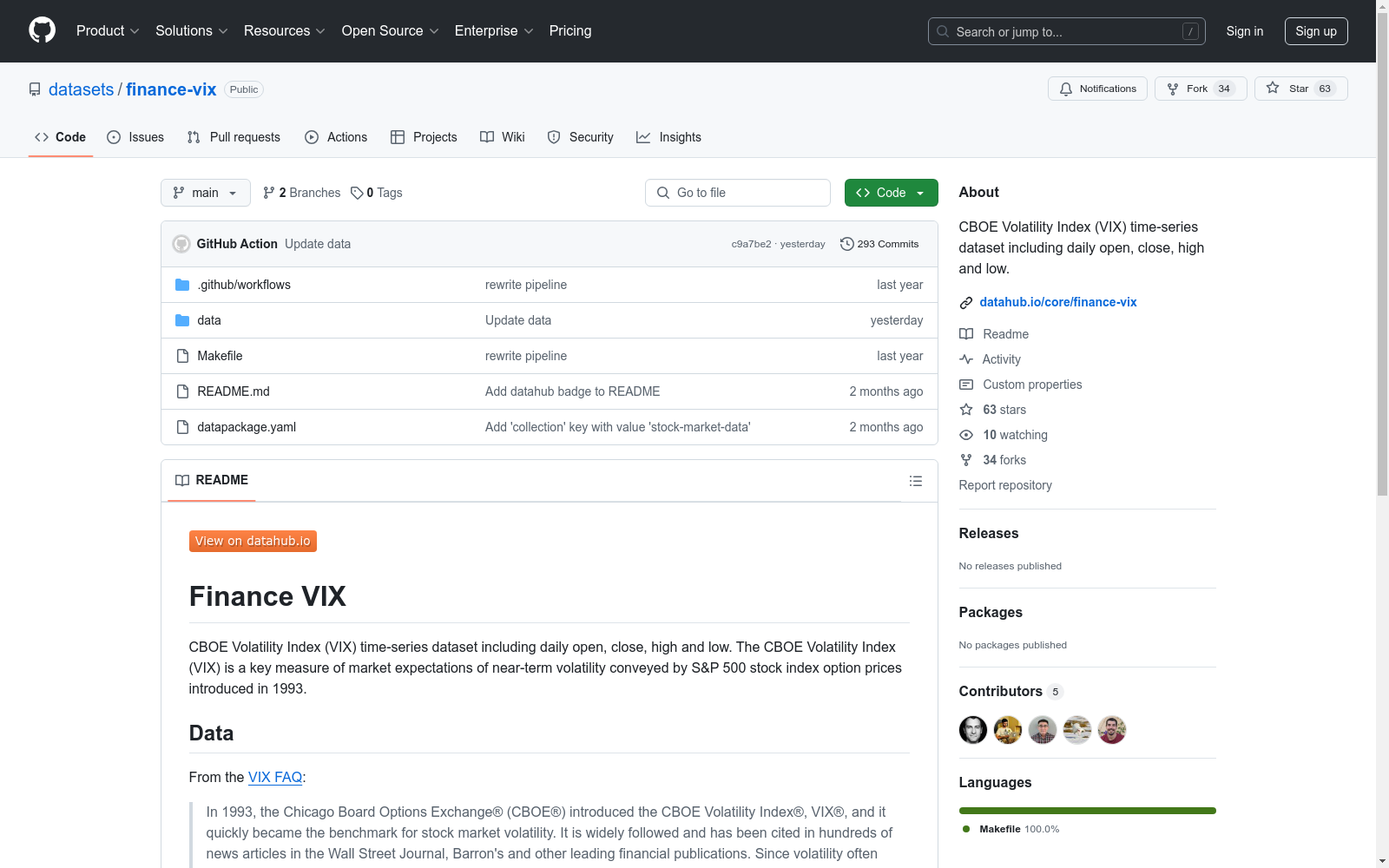Open the Activity link

[x=990, y=359]
